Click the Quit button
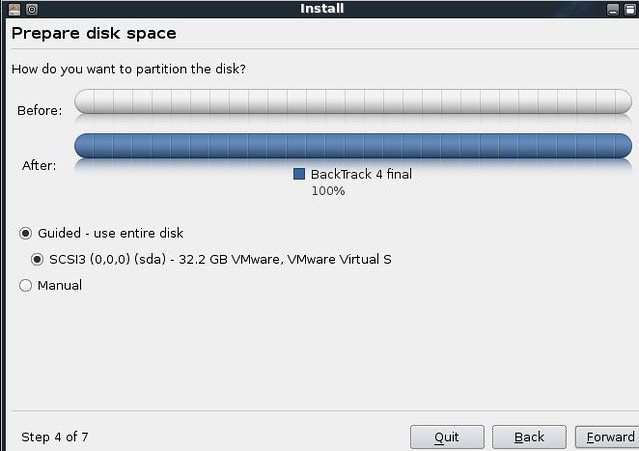639x451 pixels. [x=447, y=437]
